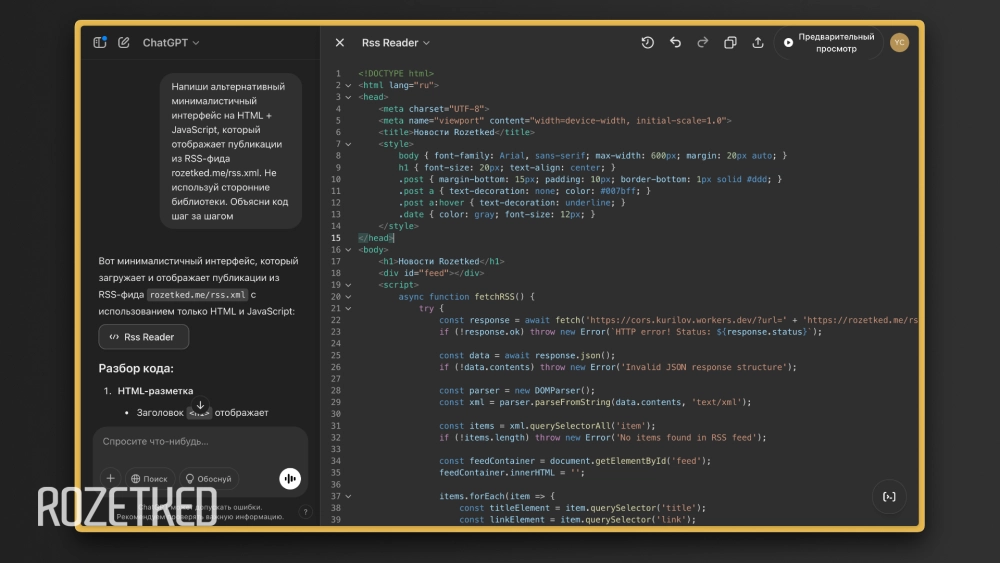The image size is (1000, 563).
Task: Expand the Rss Reader title dropdown
Action: (396, 43)
